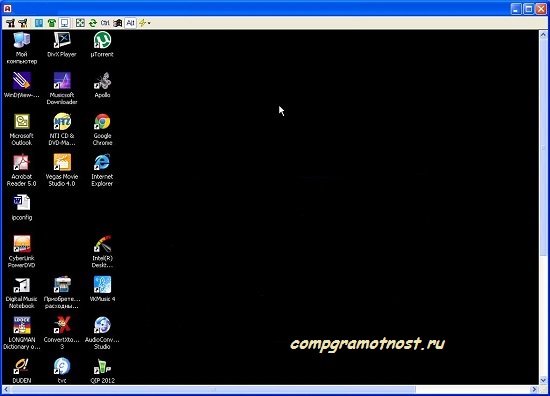Screen dimensions: 550x396
Task: Open the red A window menu icon
Action: point(7,8)
